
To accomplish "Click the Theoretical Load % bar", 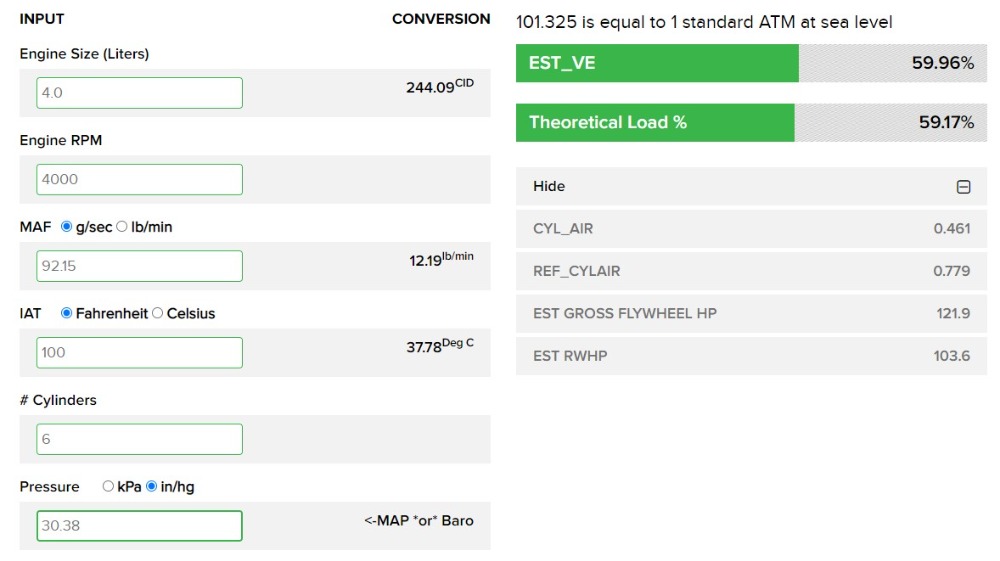I will pyautogui.click(x=655, y=122).
